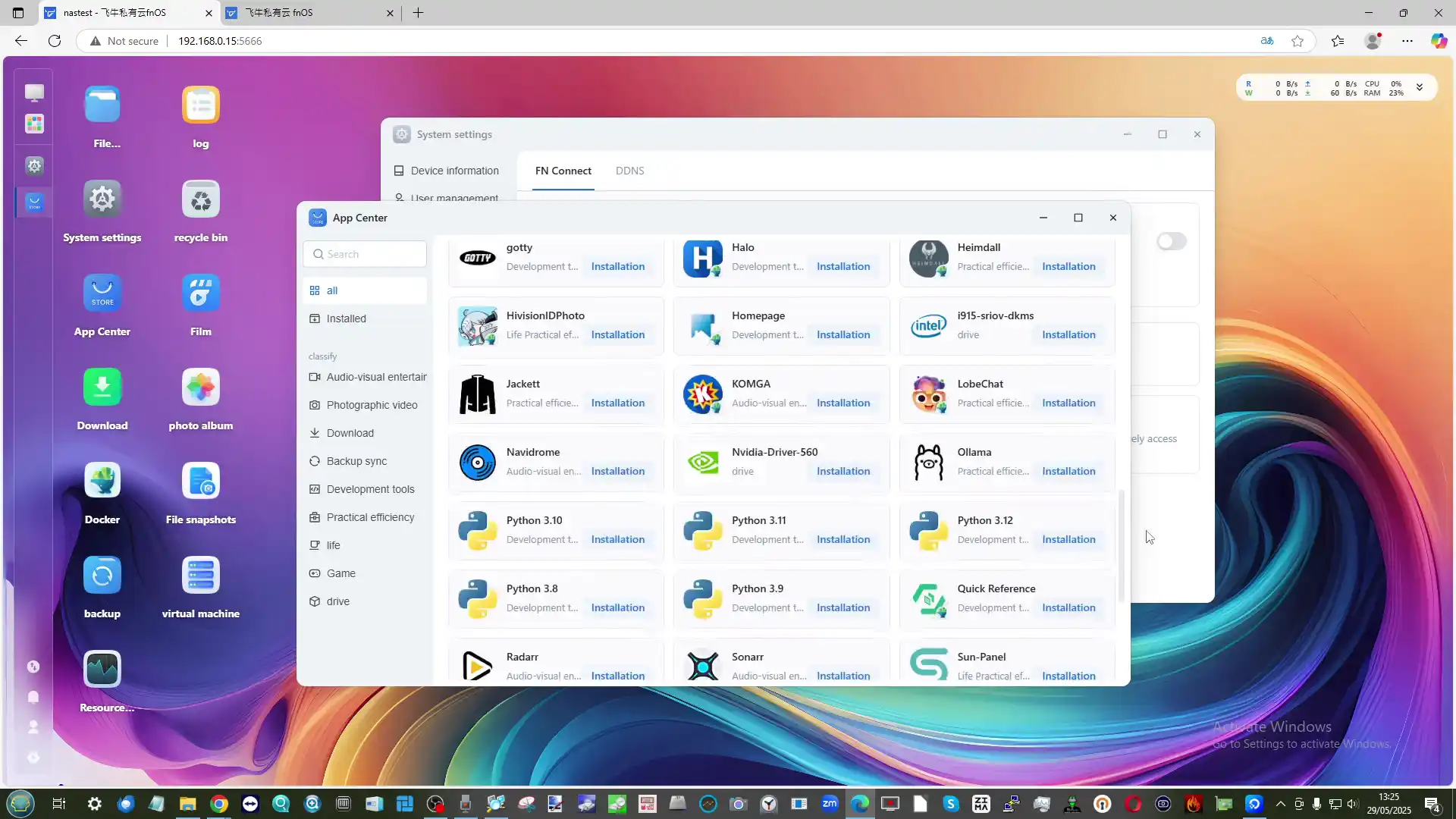Install Python 3.8

click(618, 607)
